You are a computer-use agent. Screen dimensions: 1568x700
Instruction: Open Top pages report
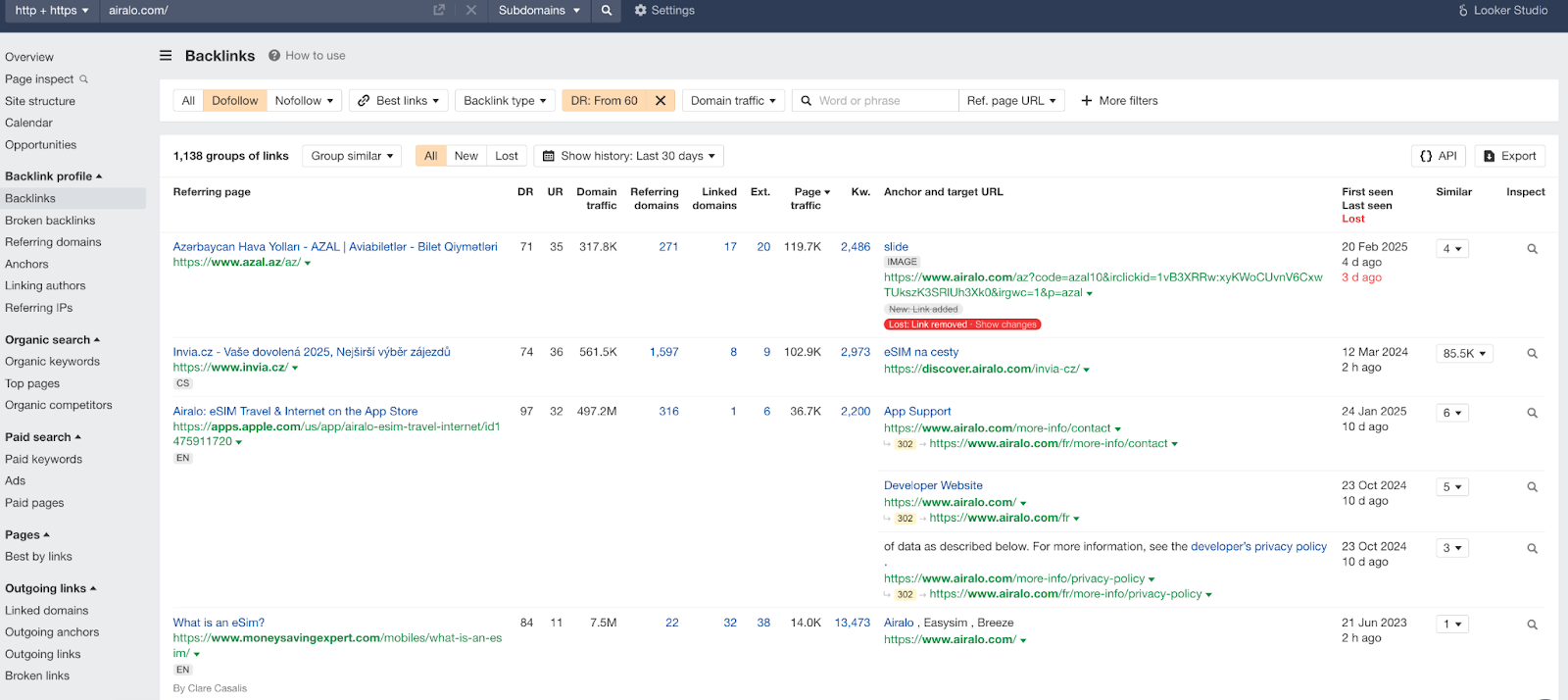point(32,383)
